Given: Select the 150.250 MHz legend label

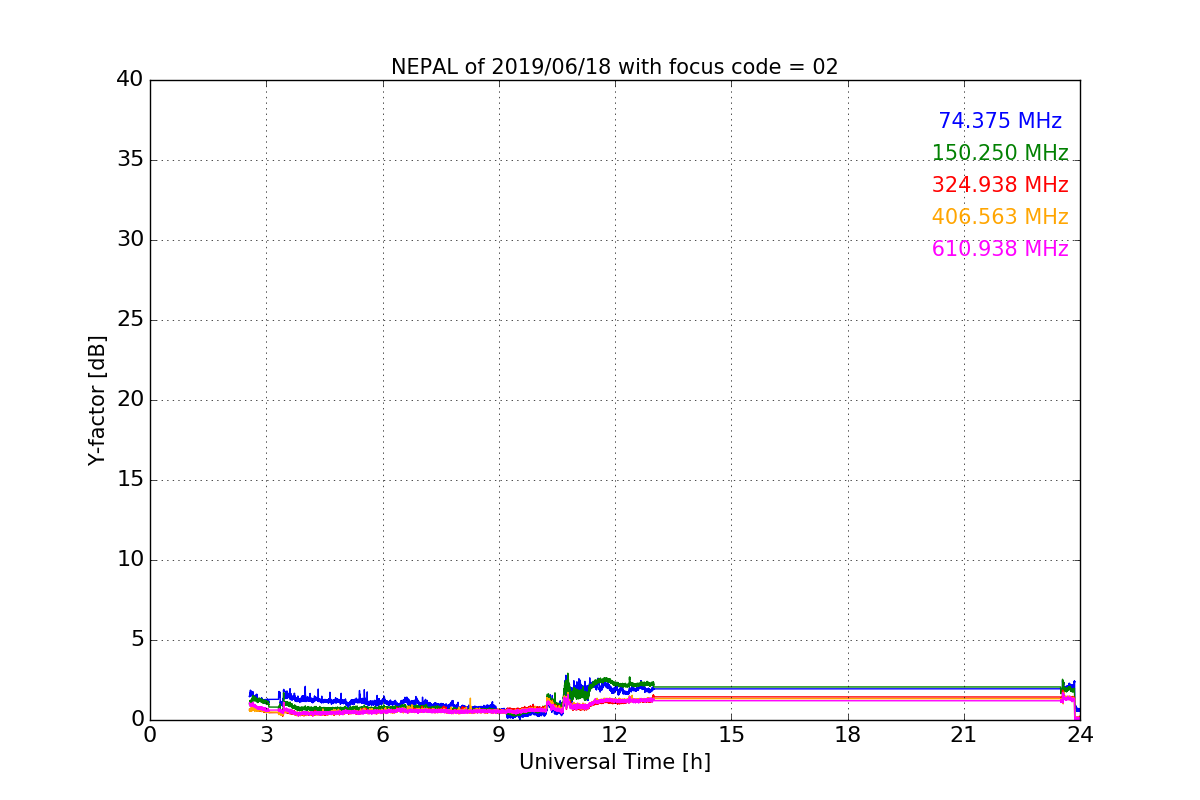Looking at the screenshot, I should 1000,153.
